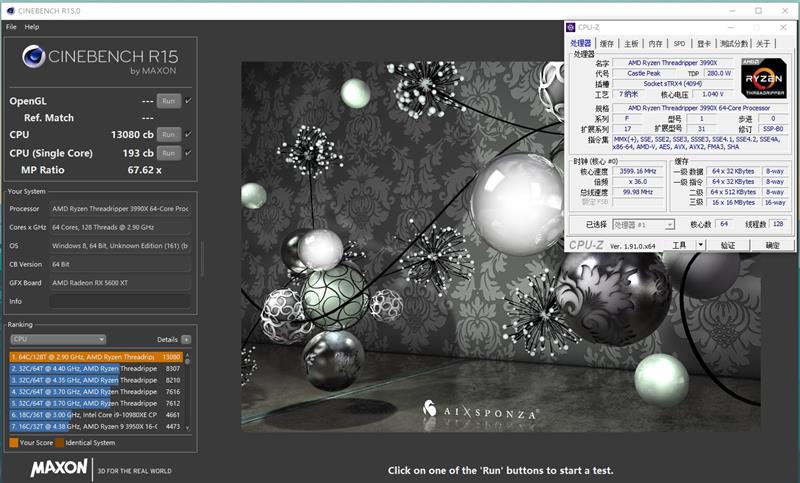Open the CPU ranking type dropdown
Image resolution: width=800 pixels, height=483 pixels.
point(58,339)
